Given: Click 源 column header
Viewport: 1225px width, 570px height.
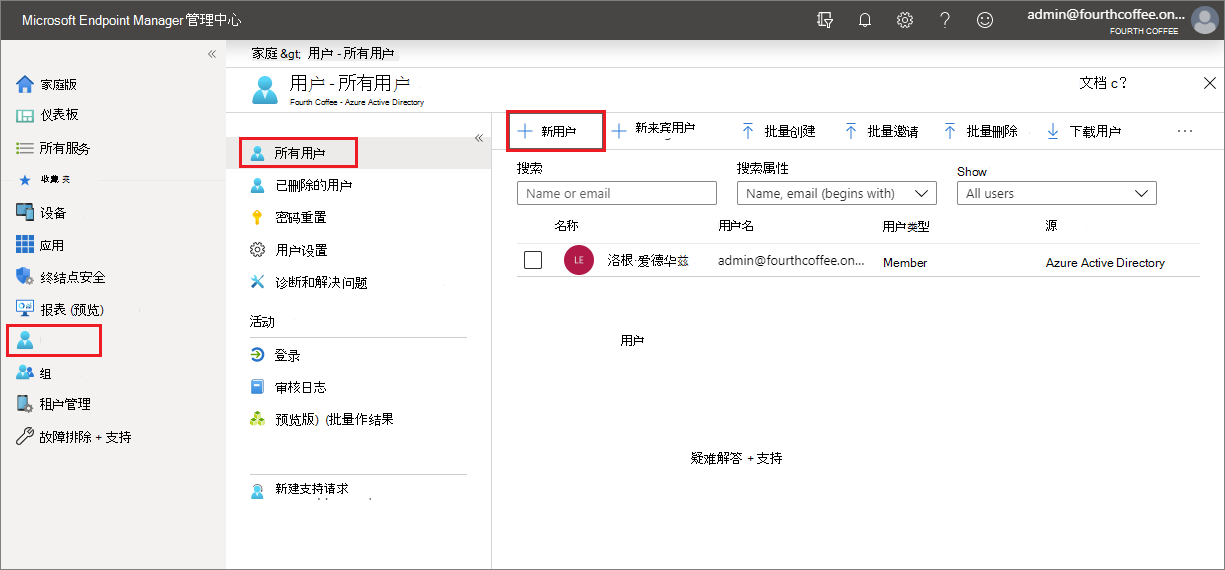Looking at the screenshot, I should point(1051,226).
